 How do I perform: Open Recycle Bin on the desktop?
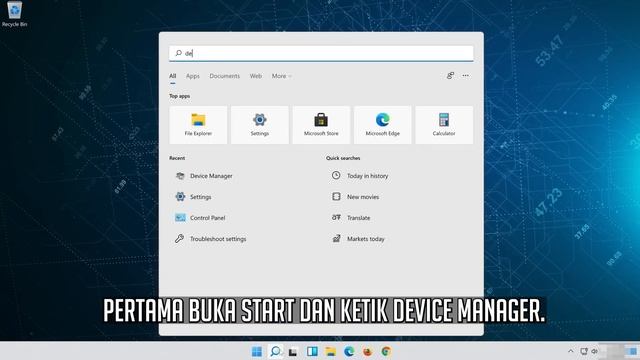[14, 14]
